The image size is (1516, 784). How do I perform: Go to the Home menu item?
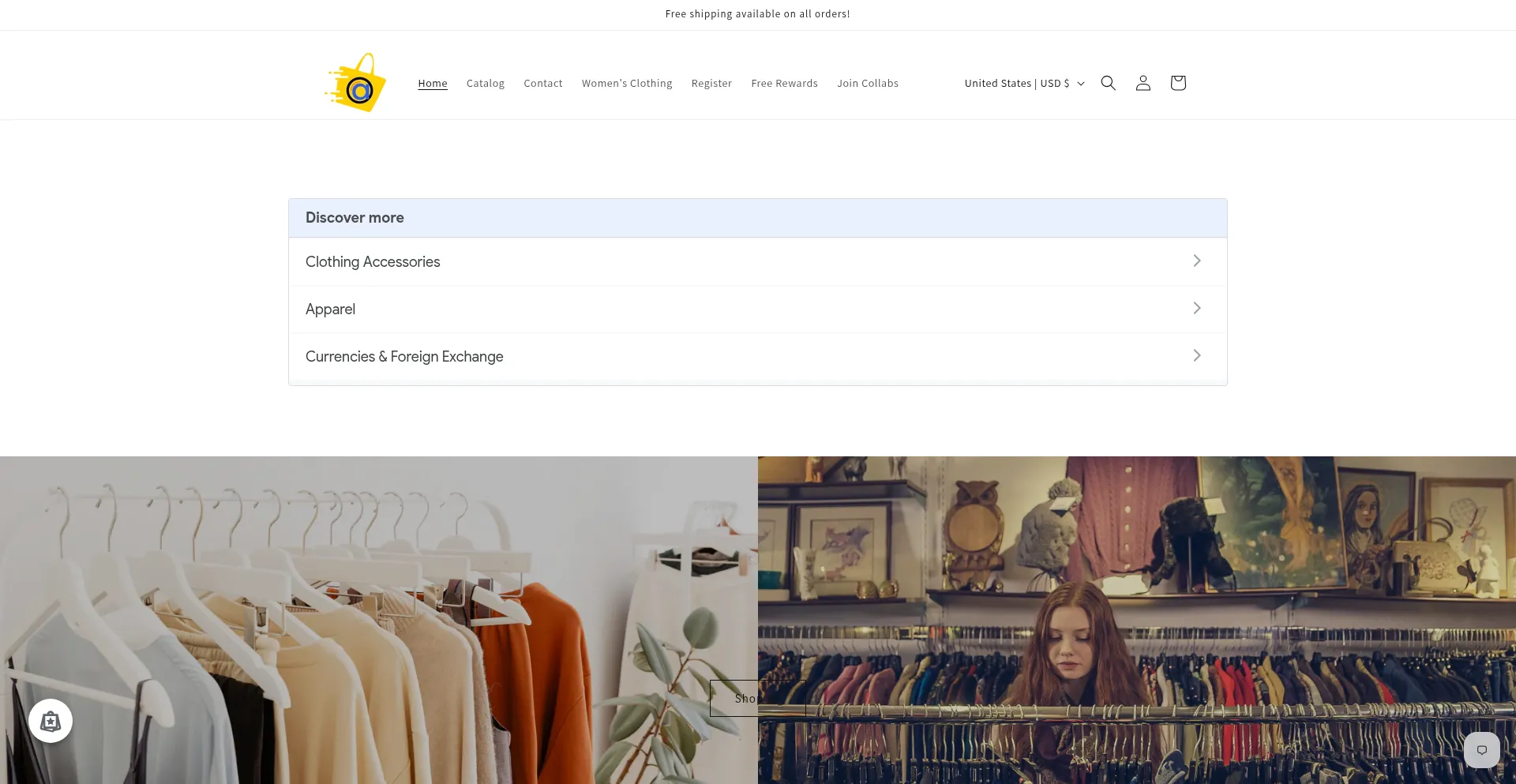tap(432, 83)
